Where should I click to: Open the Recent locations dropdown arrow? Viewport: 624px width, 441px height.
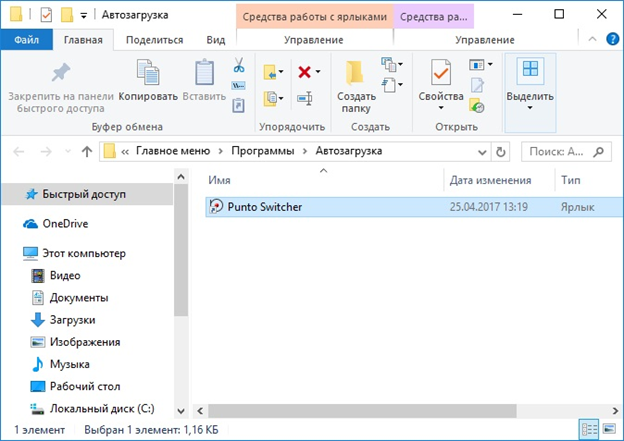(68, 152)
